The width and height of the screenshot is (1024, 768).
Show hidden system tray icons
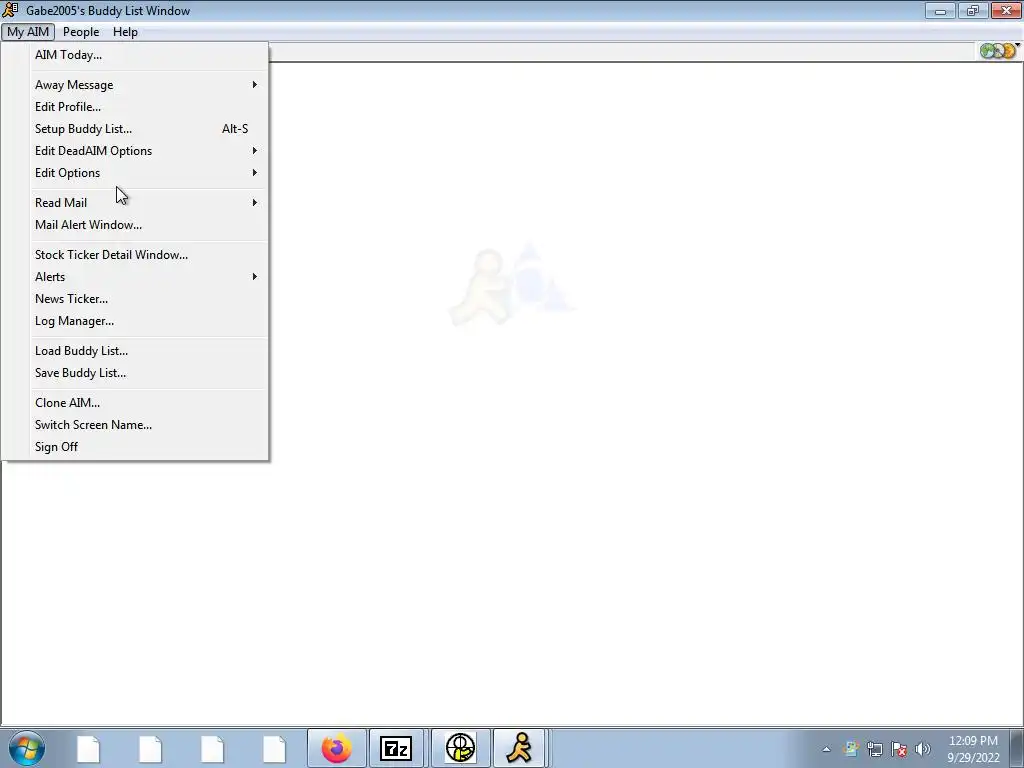pyautogui.click(x=827, y=749)
